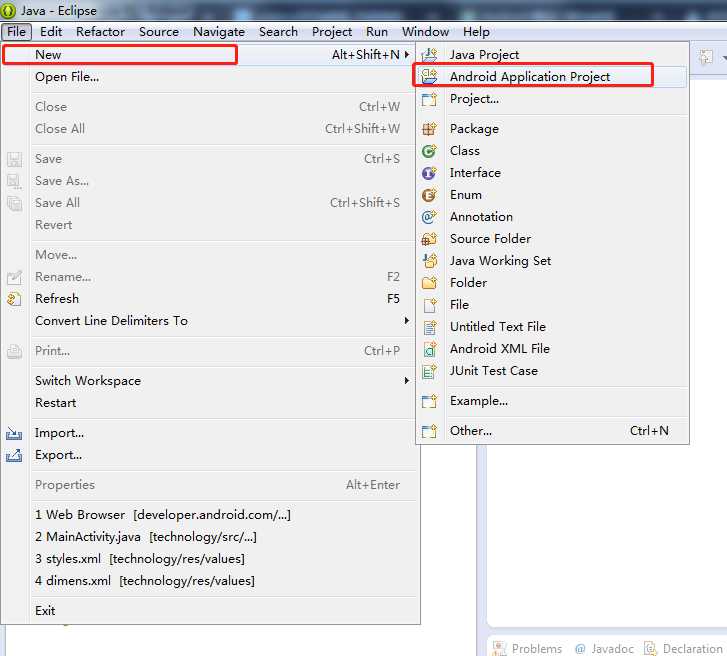727x656 pixels.
Task: Open recent file 1 Web Browser
Action: tap(210, 515)
